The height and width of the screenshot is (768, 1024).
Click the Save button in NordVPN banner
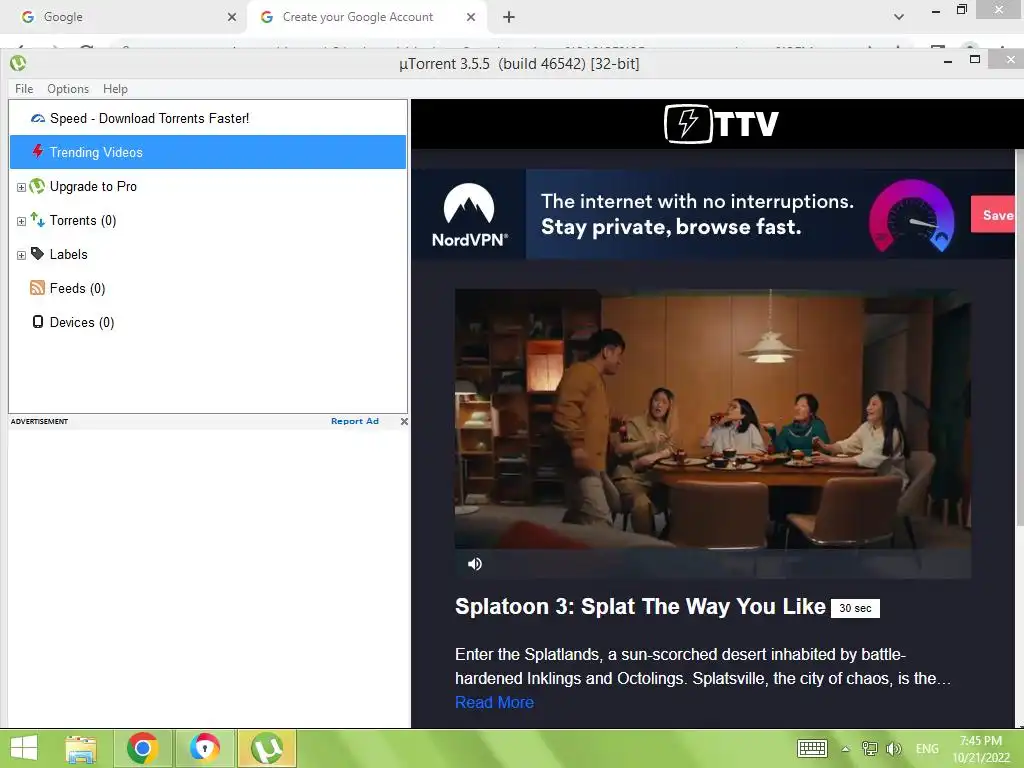click(993, 215)
